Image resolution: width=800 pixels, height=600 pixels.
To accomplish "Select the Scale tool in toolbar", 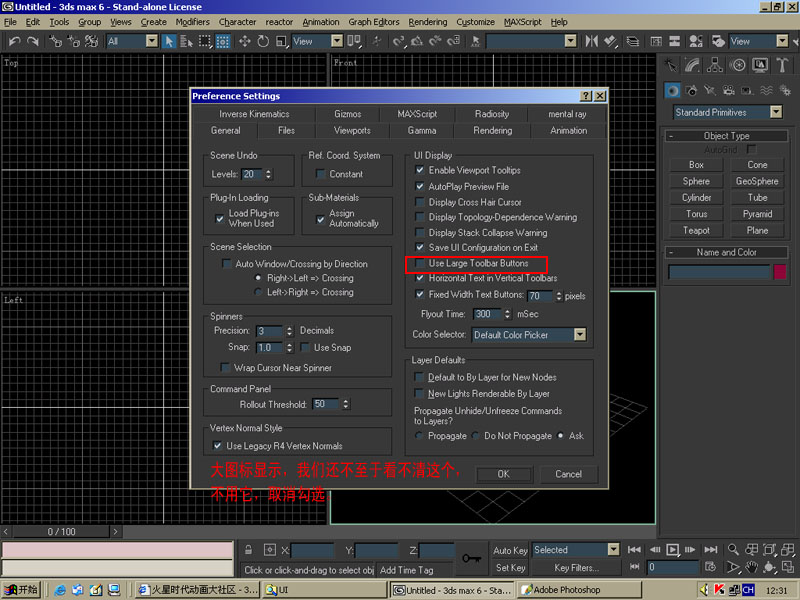I will pos(281,41).
